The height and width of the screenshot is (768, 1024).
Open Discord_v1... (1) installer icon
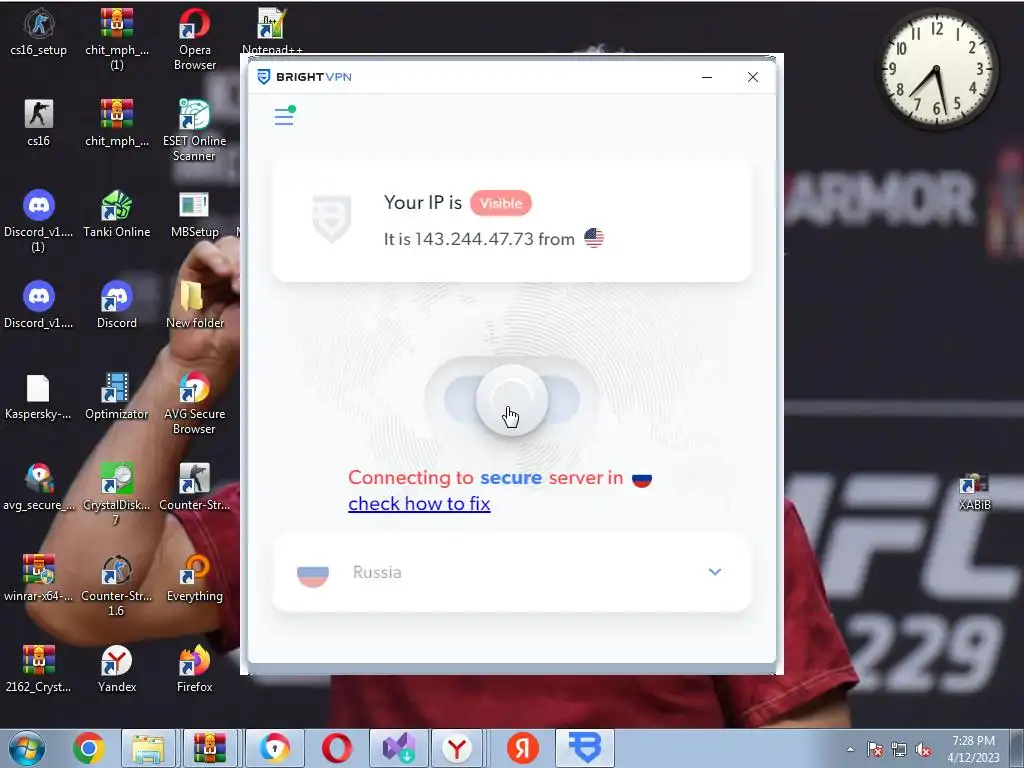(39, 221)
